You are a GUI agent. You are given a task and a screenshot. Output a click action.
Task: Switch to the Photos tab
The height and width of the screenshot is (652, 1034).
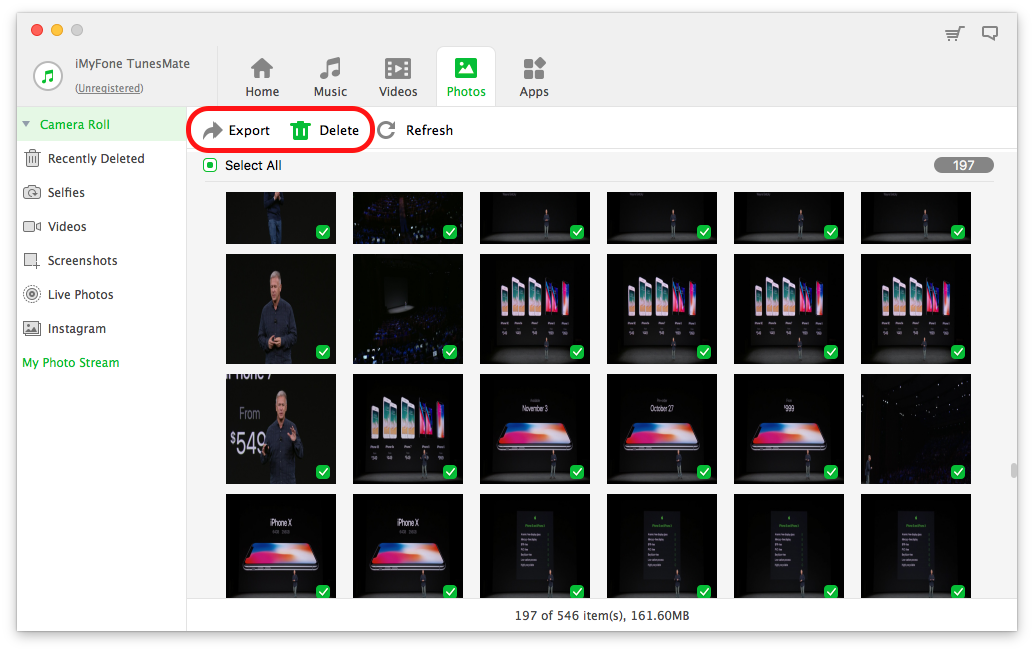click(466, 77)
